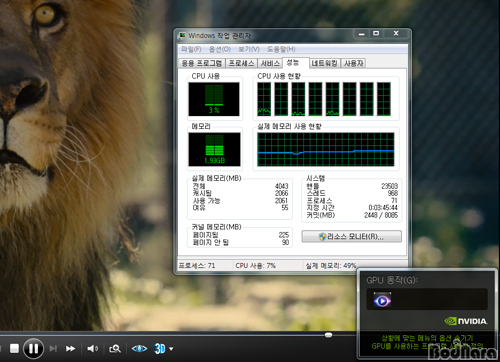The height and width of the screenshot is (362, 500).
Task: Click the 리소스 모니터(R)... button
Action: pyautogui.click(x=351, y=237)
